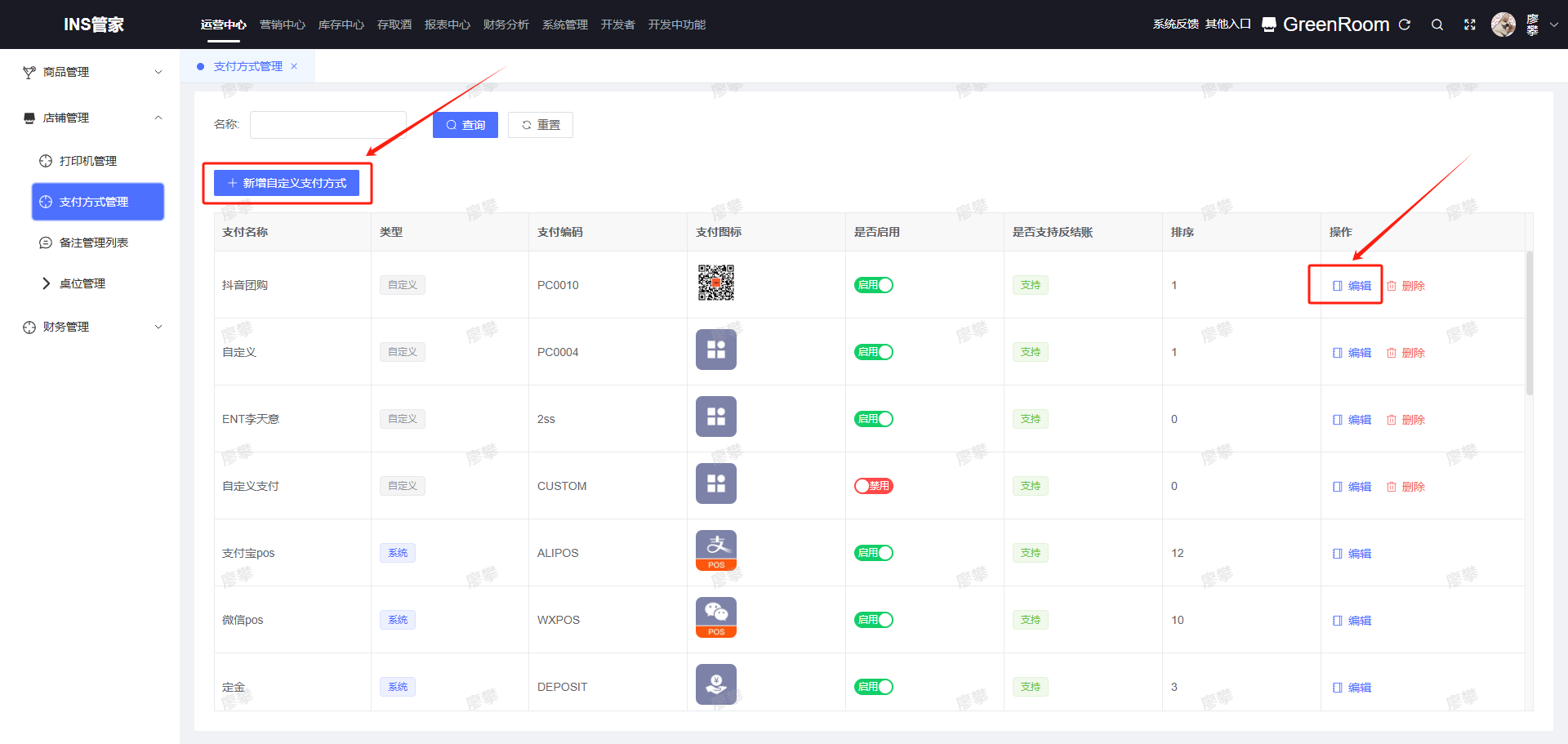Click the refresh icon beside GreenRoom

pyautogui.click(x=1405, y=25)
